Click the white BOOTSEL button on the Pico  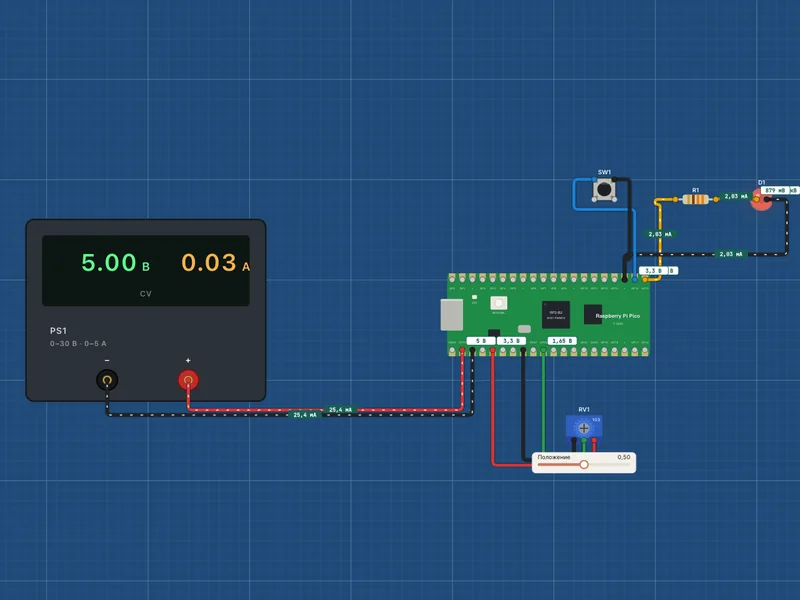498,303
